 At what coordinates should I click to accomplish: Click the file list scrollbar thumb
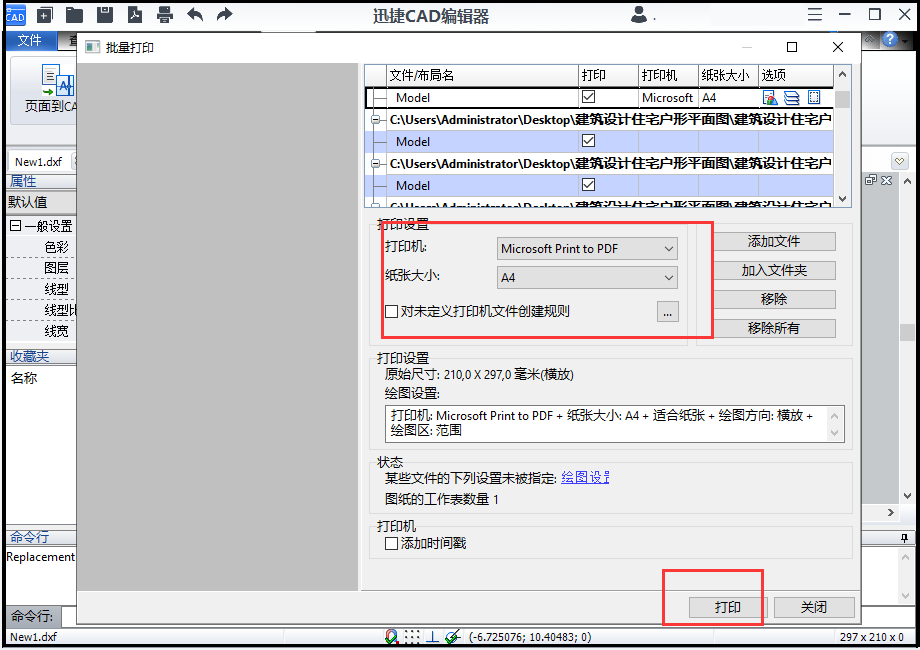click(x=843, y=99)
